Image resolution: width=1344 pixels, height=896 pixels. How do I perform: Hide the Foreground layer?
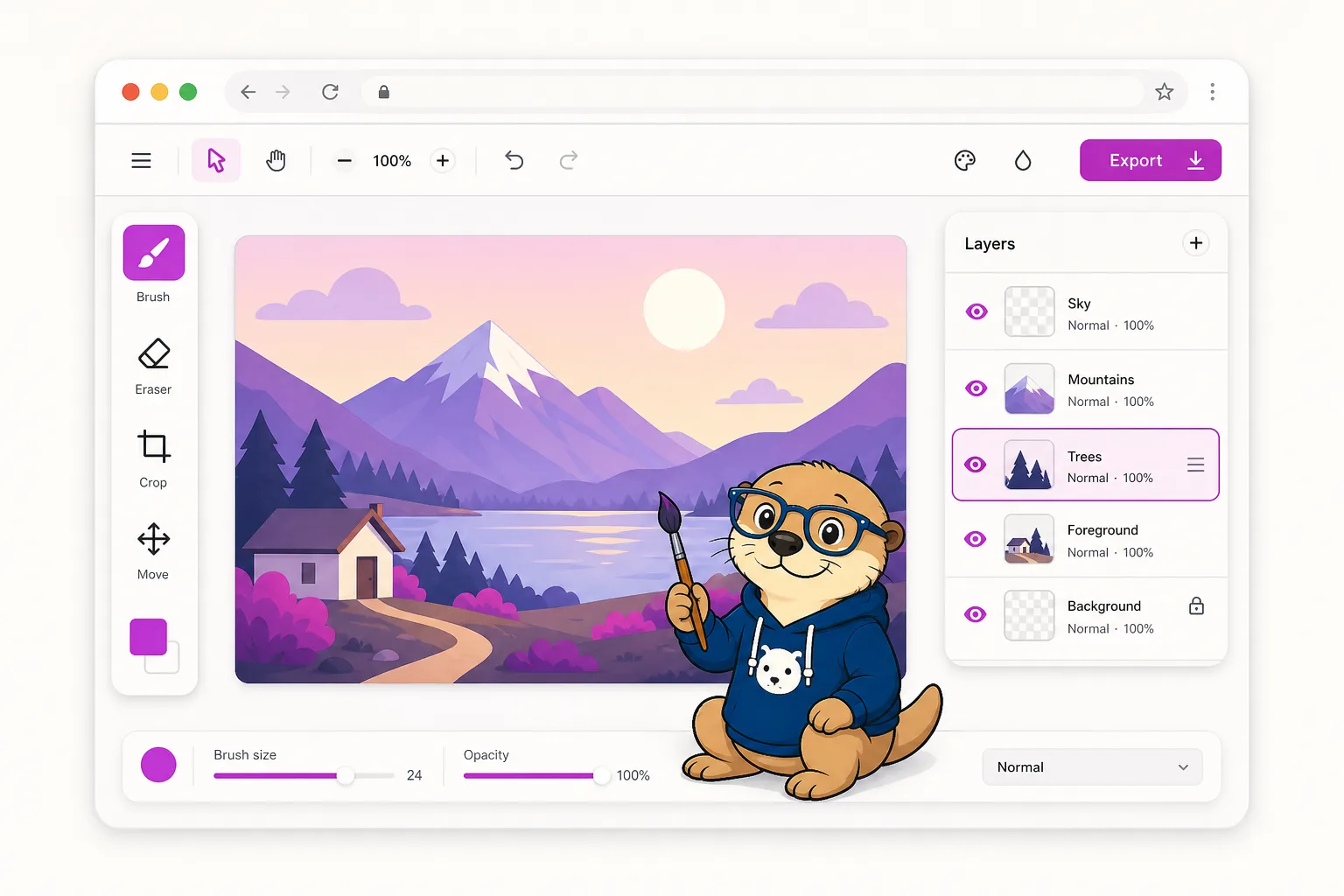click(976, 539)
